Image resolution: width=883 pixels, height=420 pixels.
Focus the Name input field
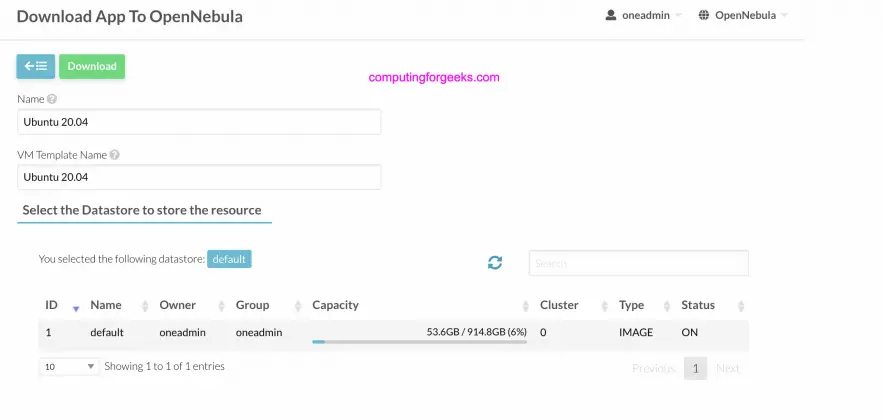pyautogui.click(x=199, y=122)
